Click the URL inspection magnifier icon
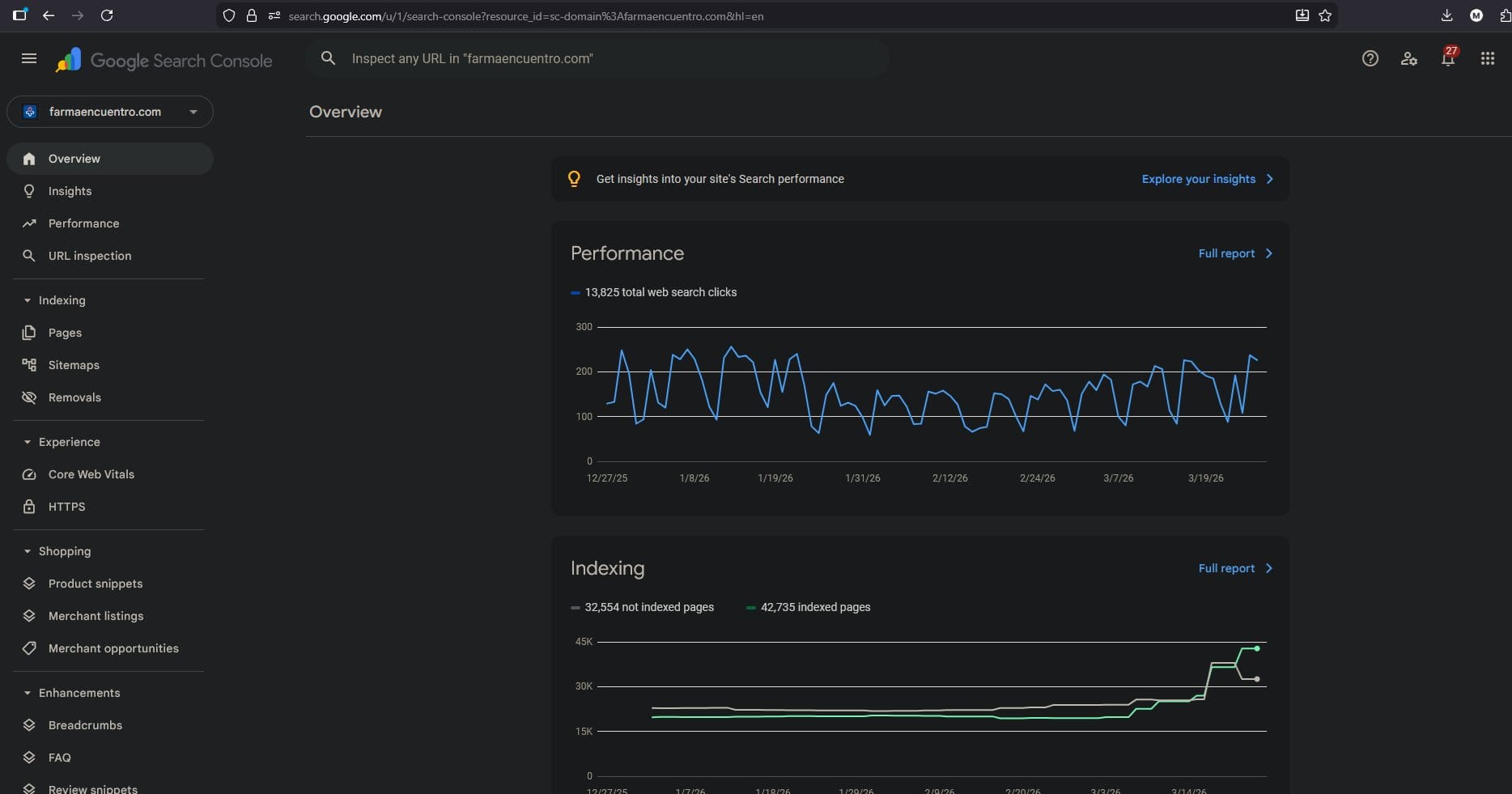This screenshot has width=1512, height=794. pos(29,256)
